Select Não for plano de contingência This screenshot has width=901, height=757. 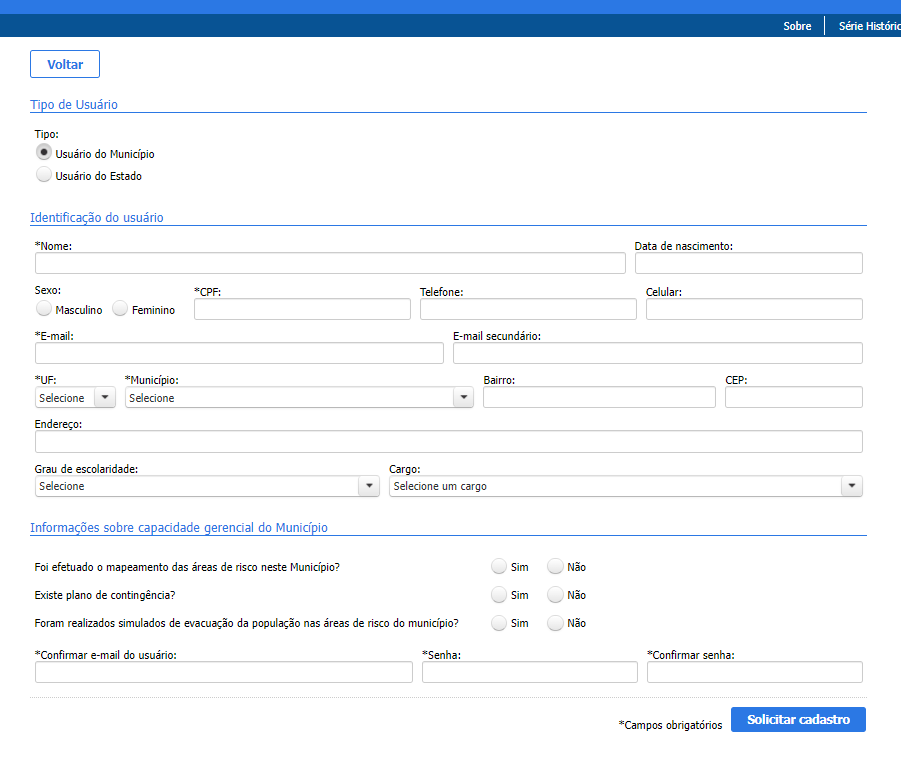(x=556, y=595)
